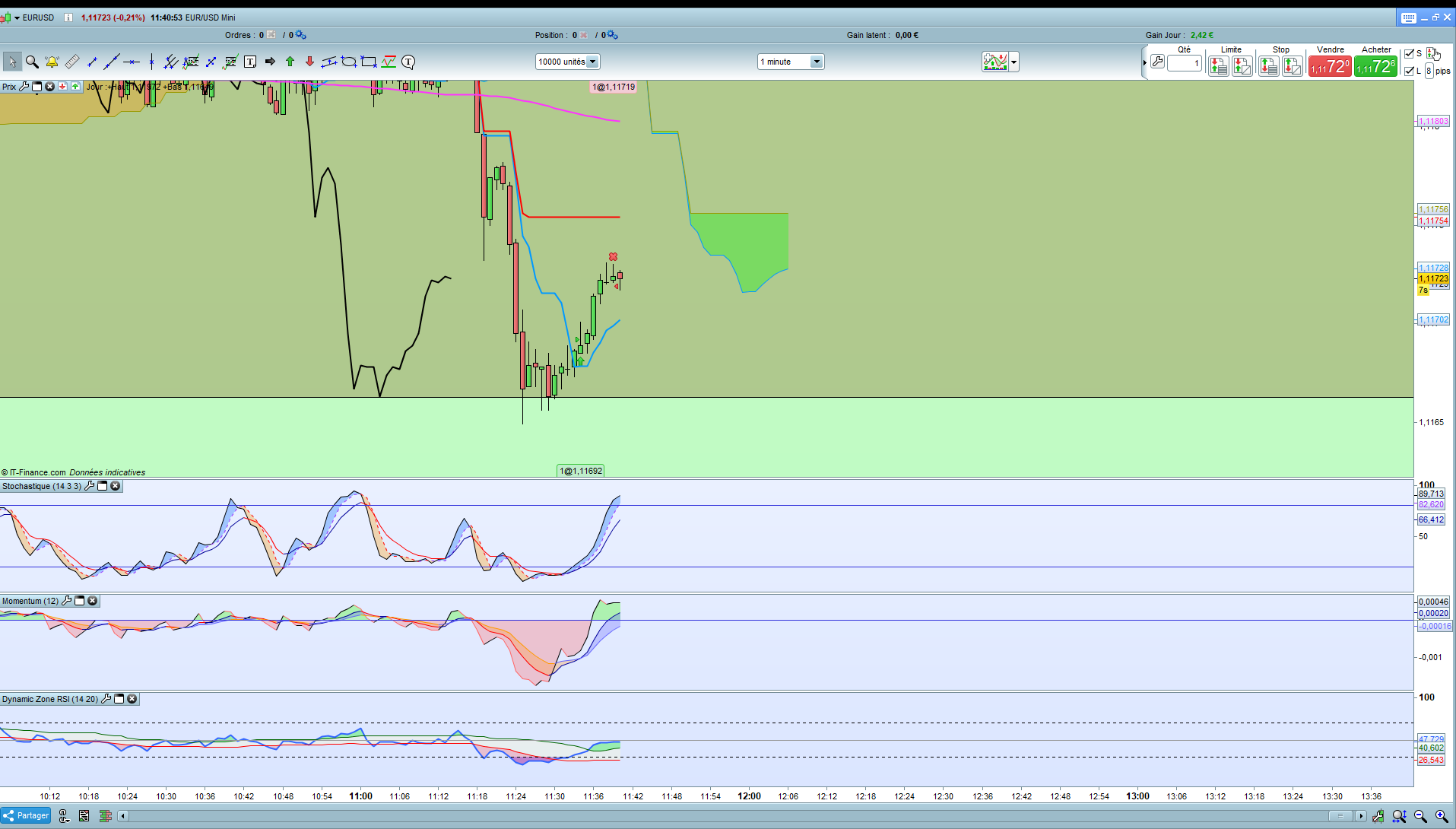The image size is (1456, 829).
Task: Click the Vendre 1,1172 sell button
Action: tap(1330, 67)
